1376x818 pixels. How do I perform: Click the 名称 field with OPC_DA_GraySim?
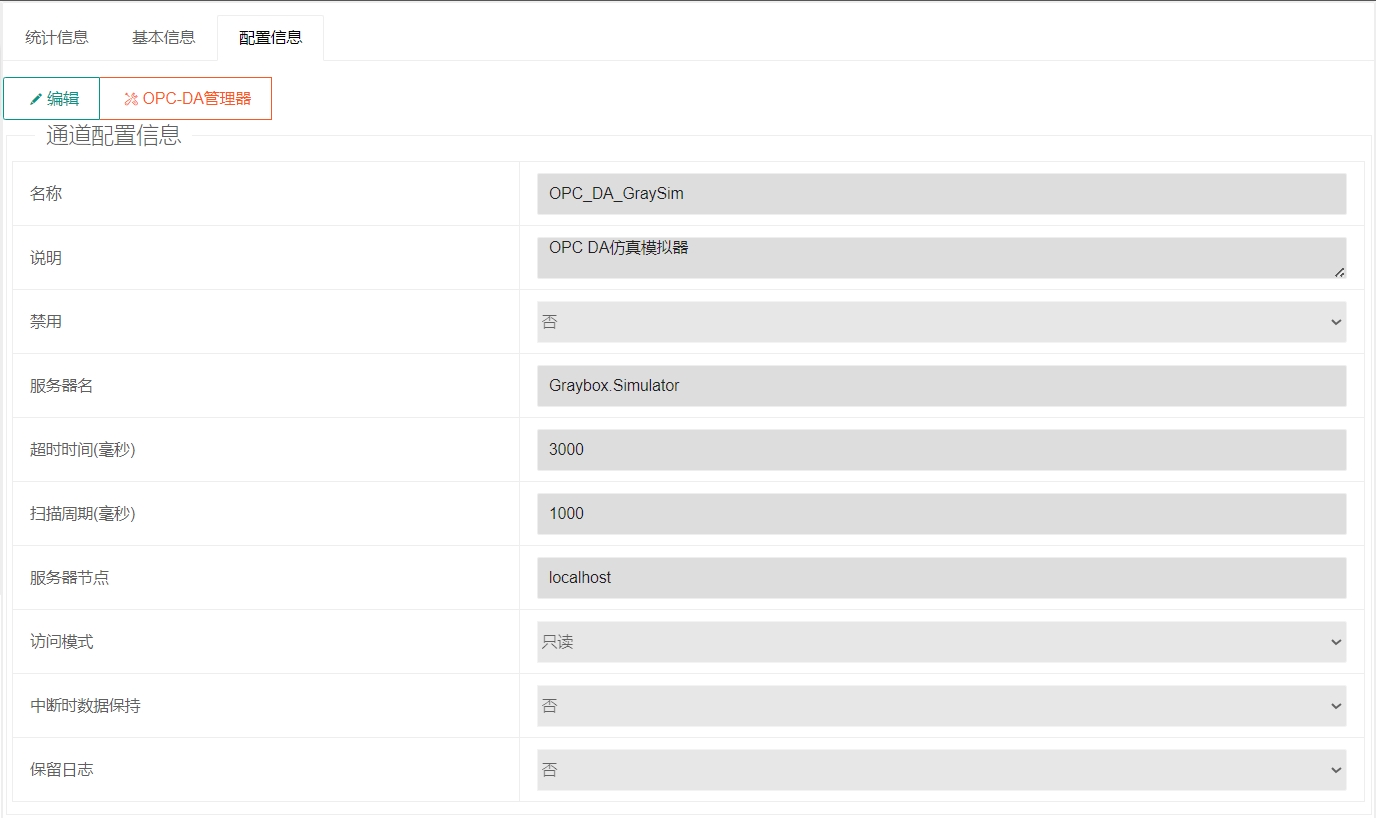[x=941, y=194]
